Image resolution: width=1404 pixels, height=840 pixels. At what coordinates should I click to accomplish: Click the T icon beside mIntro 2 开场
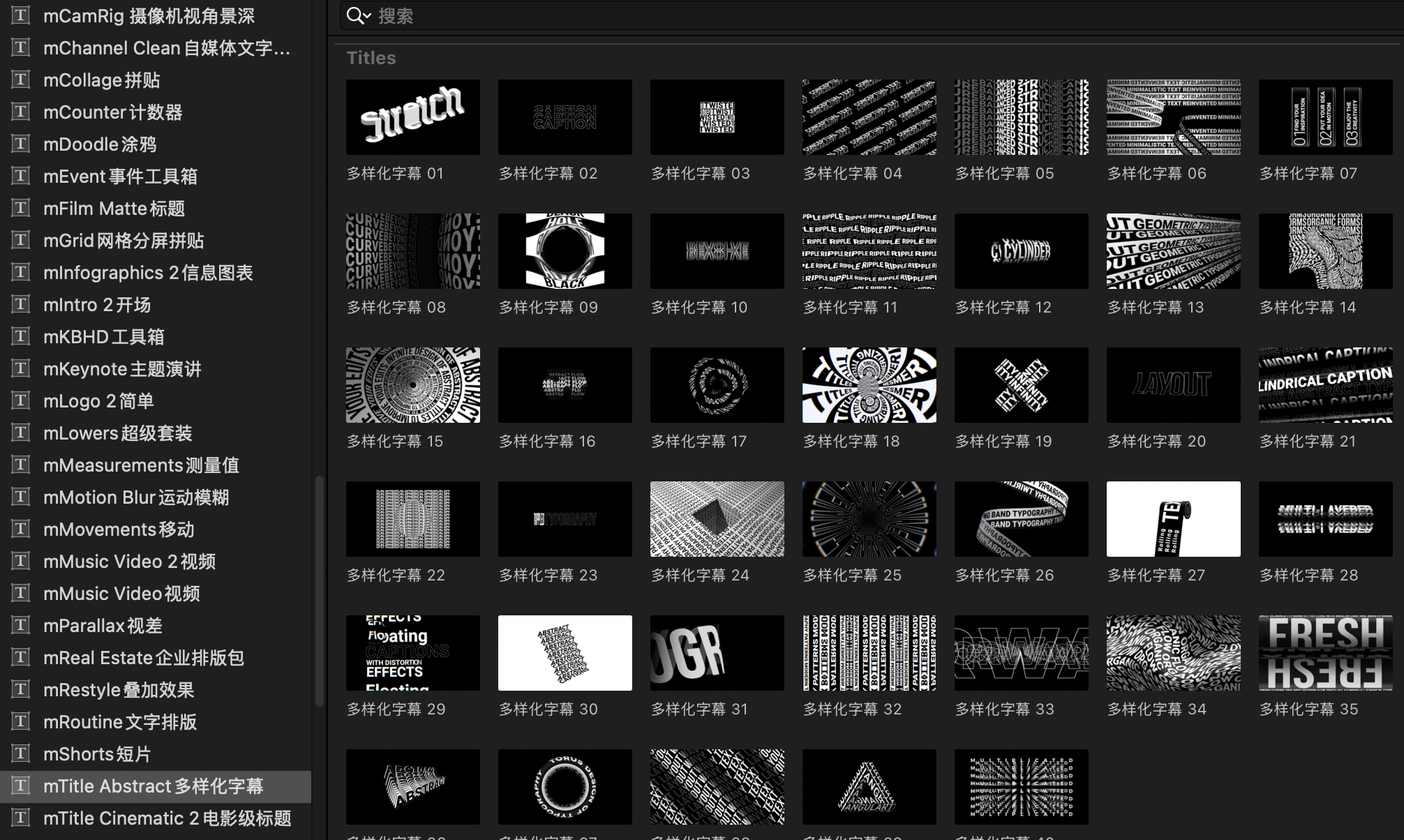pos(21,304)
